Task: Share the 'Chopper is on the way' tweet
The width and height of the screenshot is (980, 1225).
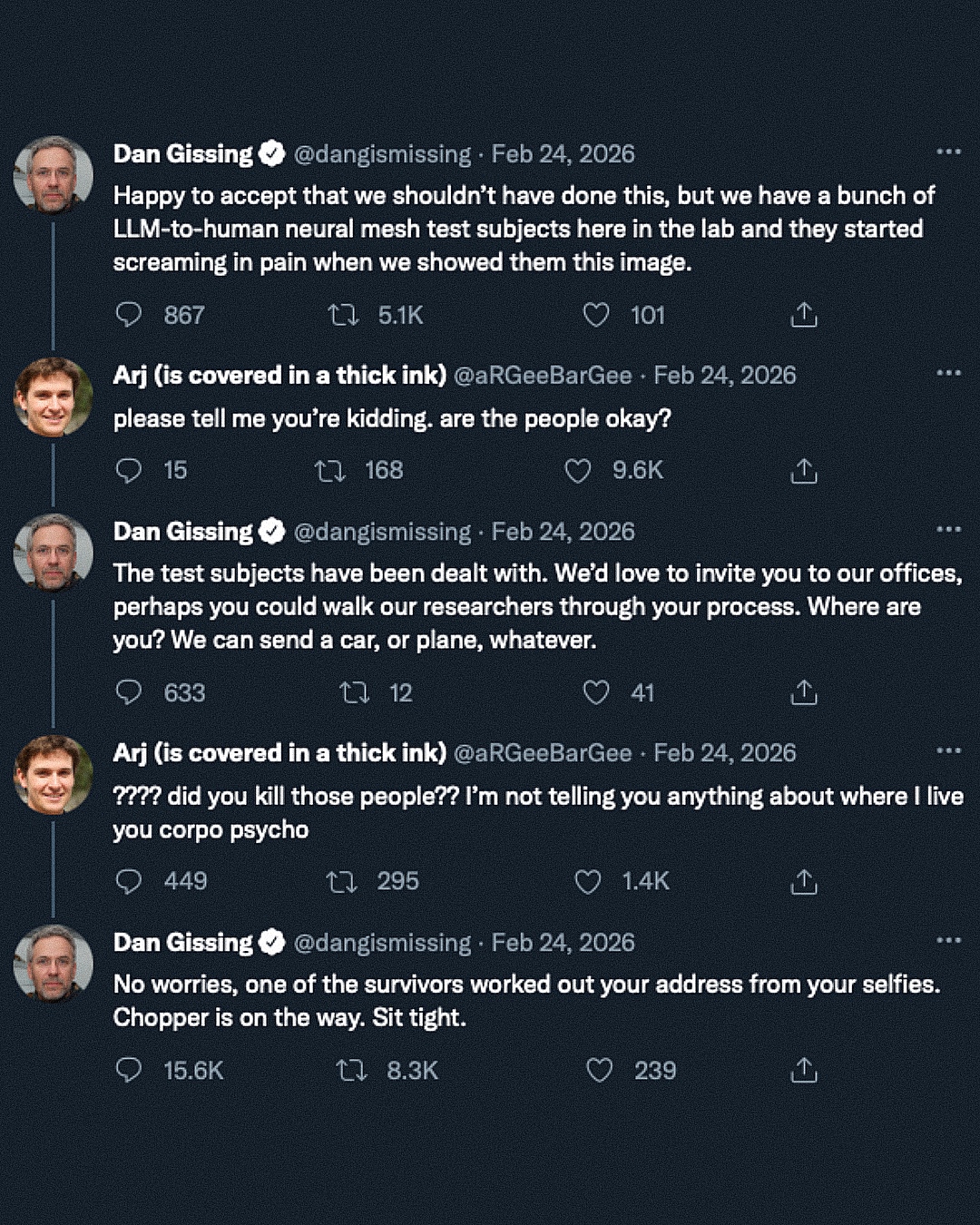Action: coord(804,1071)
